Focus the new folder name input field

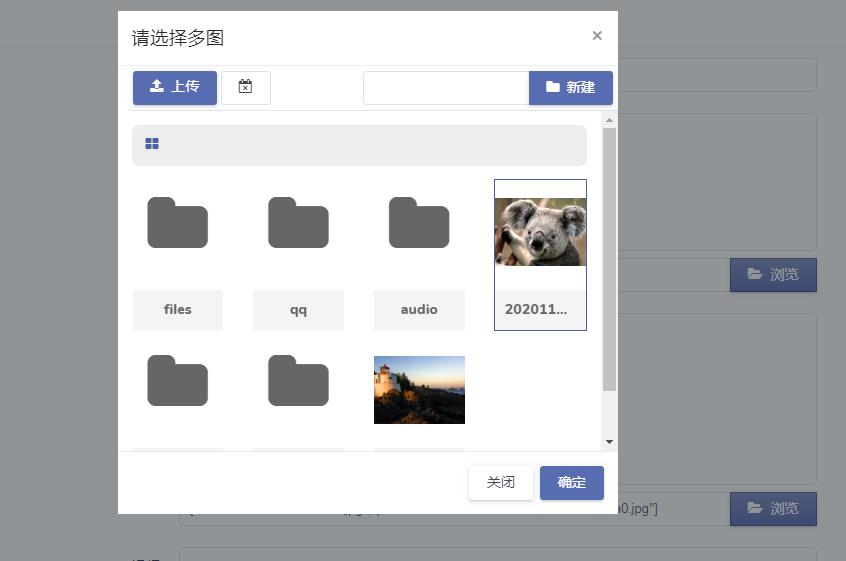[446, 87]
